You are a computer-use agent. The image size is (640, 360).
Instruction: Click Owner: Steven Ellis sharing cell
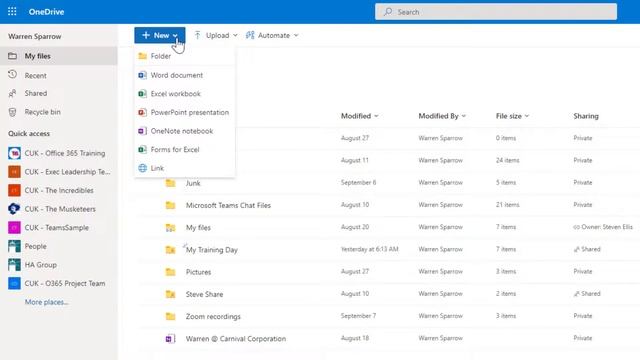pos(603,227)
